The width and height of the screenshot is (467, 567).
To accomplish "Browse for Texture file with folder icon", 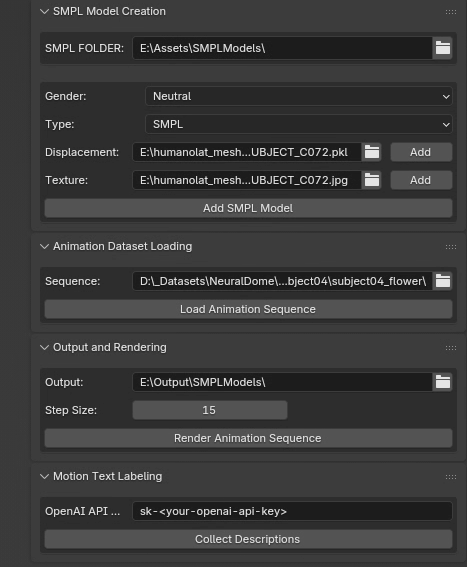I will pyautogui.click(x=372, y=180).
